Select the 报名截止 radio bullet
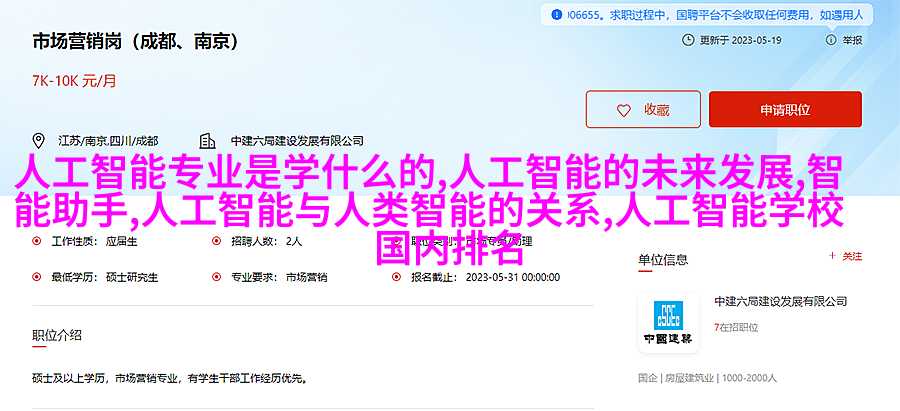 pos(396,277)
